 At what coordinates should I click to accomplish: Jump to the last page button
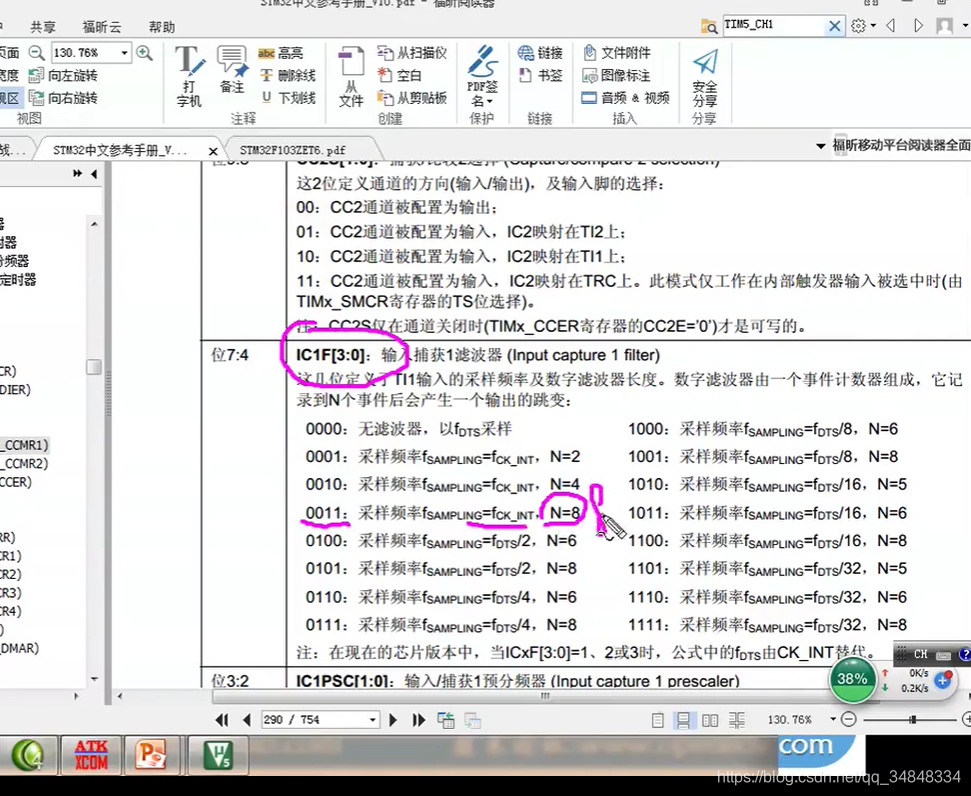tap(419, 720)
